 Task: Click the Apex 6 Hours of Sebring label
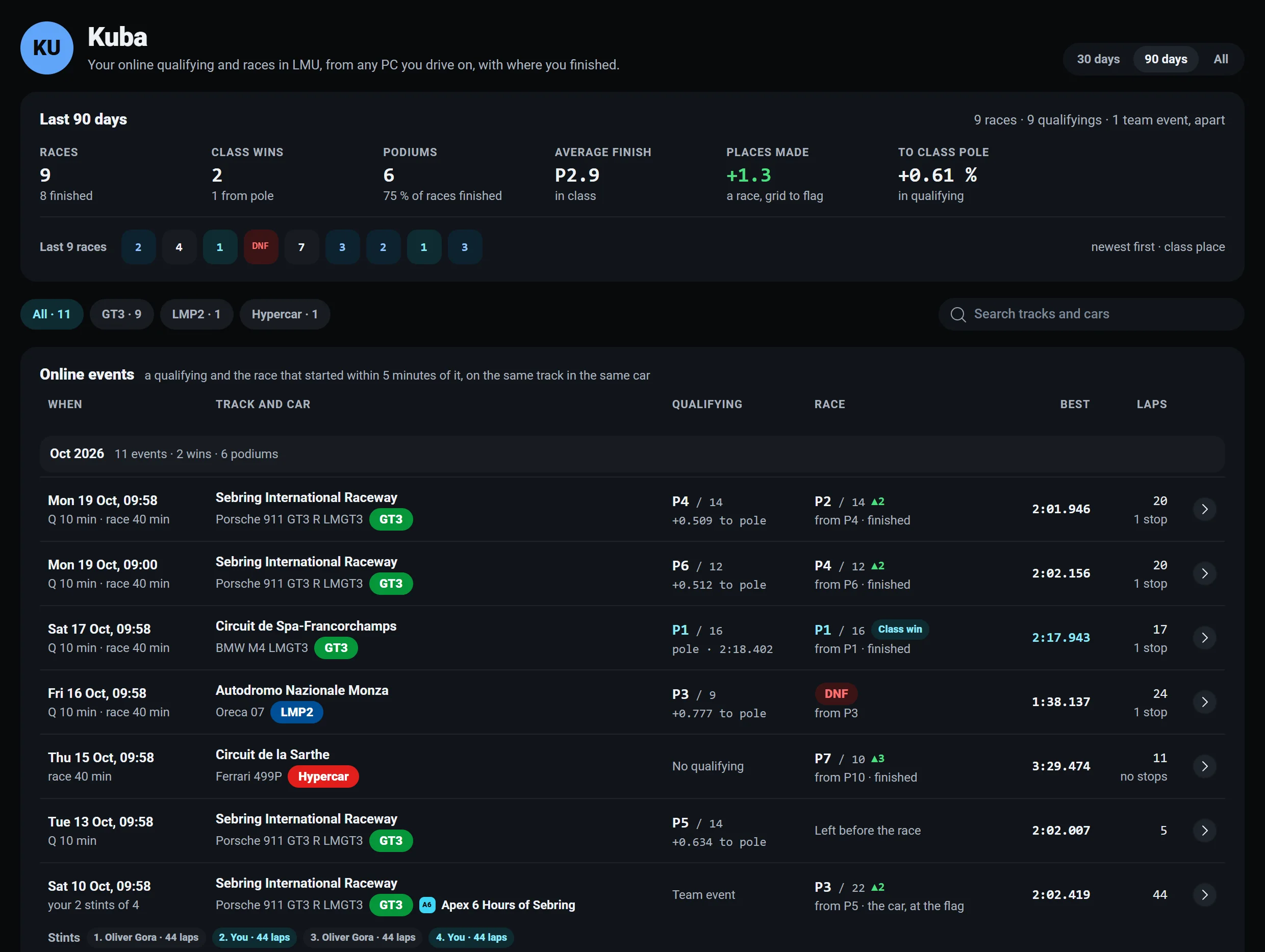(x=508, y=905)
